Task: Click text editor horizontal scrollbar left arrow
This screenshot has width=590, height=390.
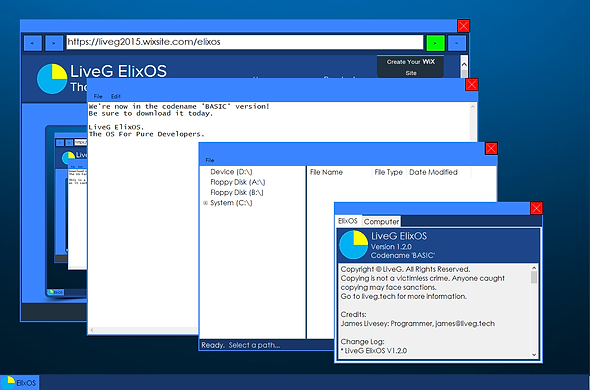Action: coord(92,330)
